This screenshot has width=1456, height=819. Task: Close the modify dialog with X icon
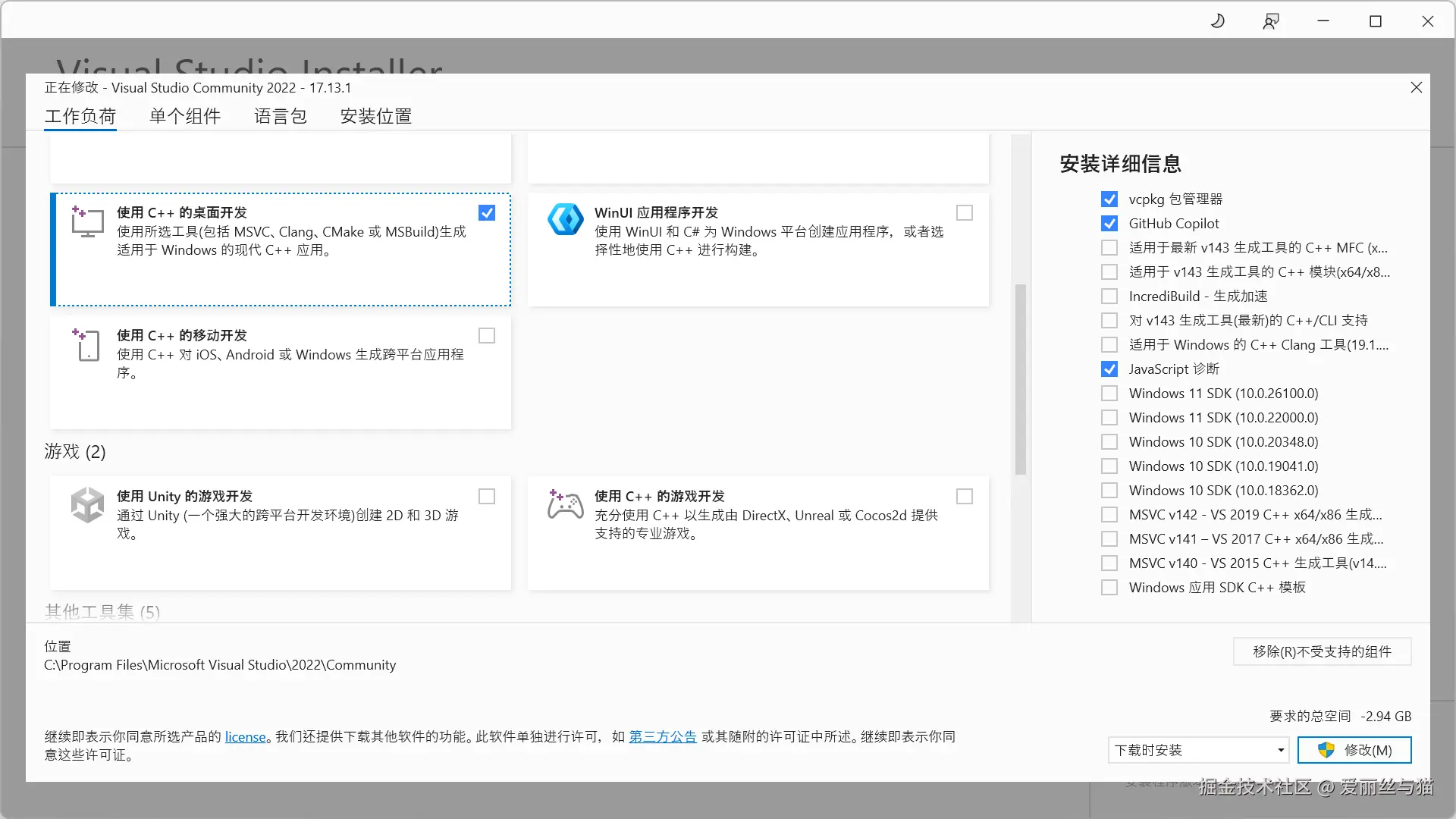(x=1416, y=88)
